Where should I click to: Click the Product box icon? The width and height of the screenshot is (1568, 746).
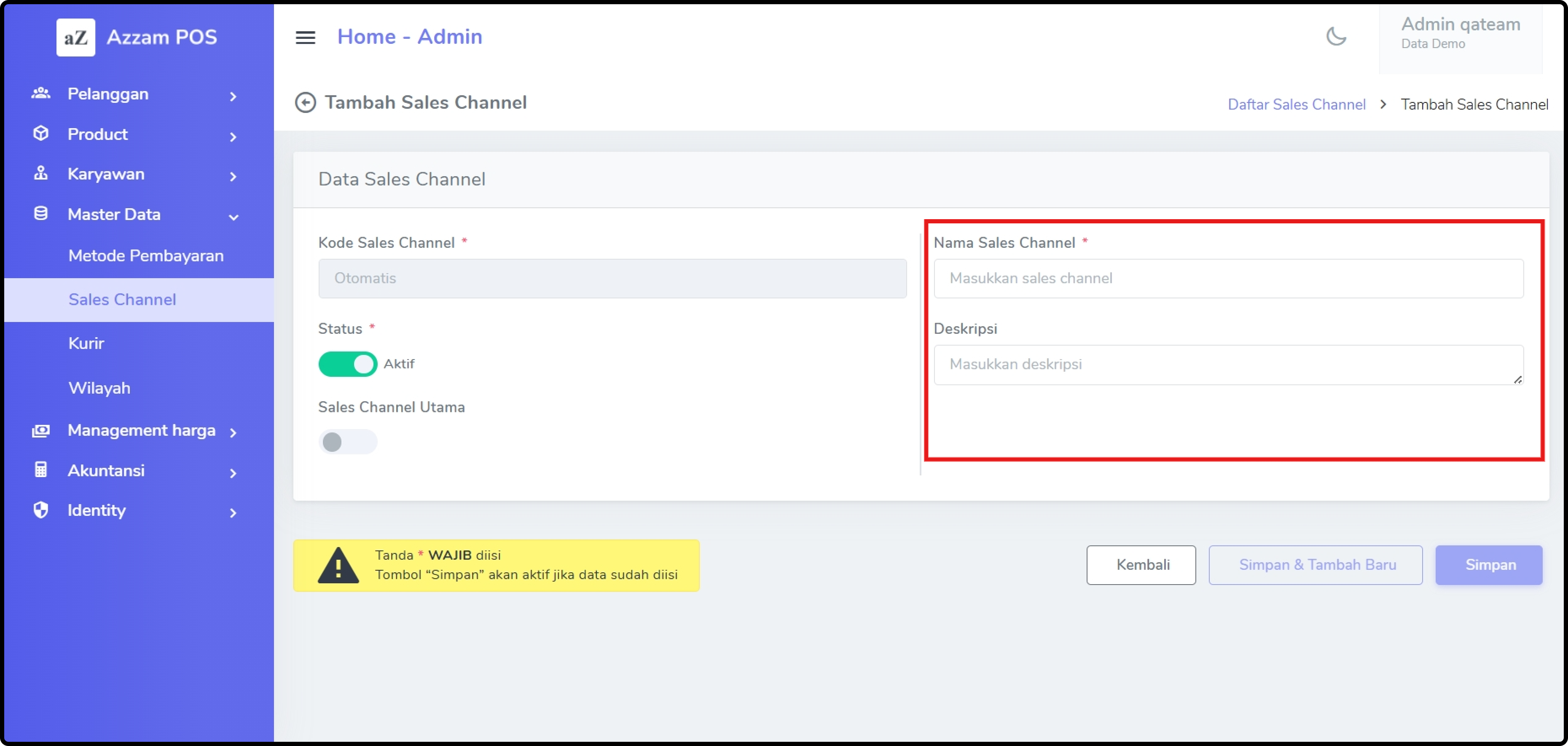click(41, 133)
